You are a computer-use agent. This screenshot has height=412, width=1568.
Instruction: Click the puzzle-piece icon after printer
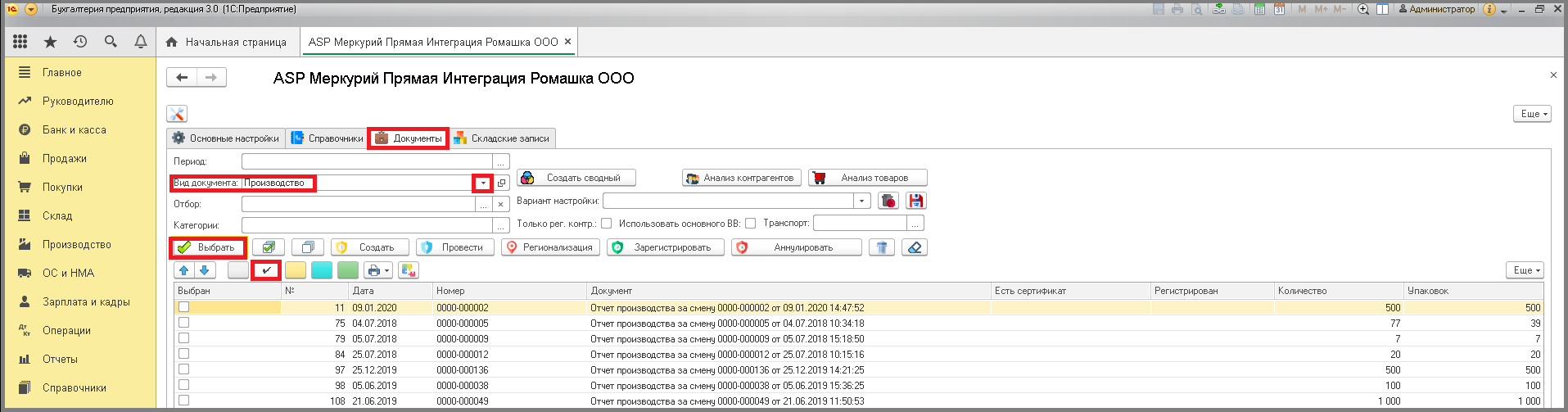(x=409, y=270)
